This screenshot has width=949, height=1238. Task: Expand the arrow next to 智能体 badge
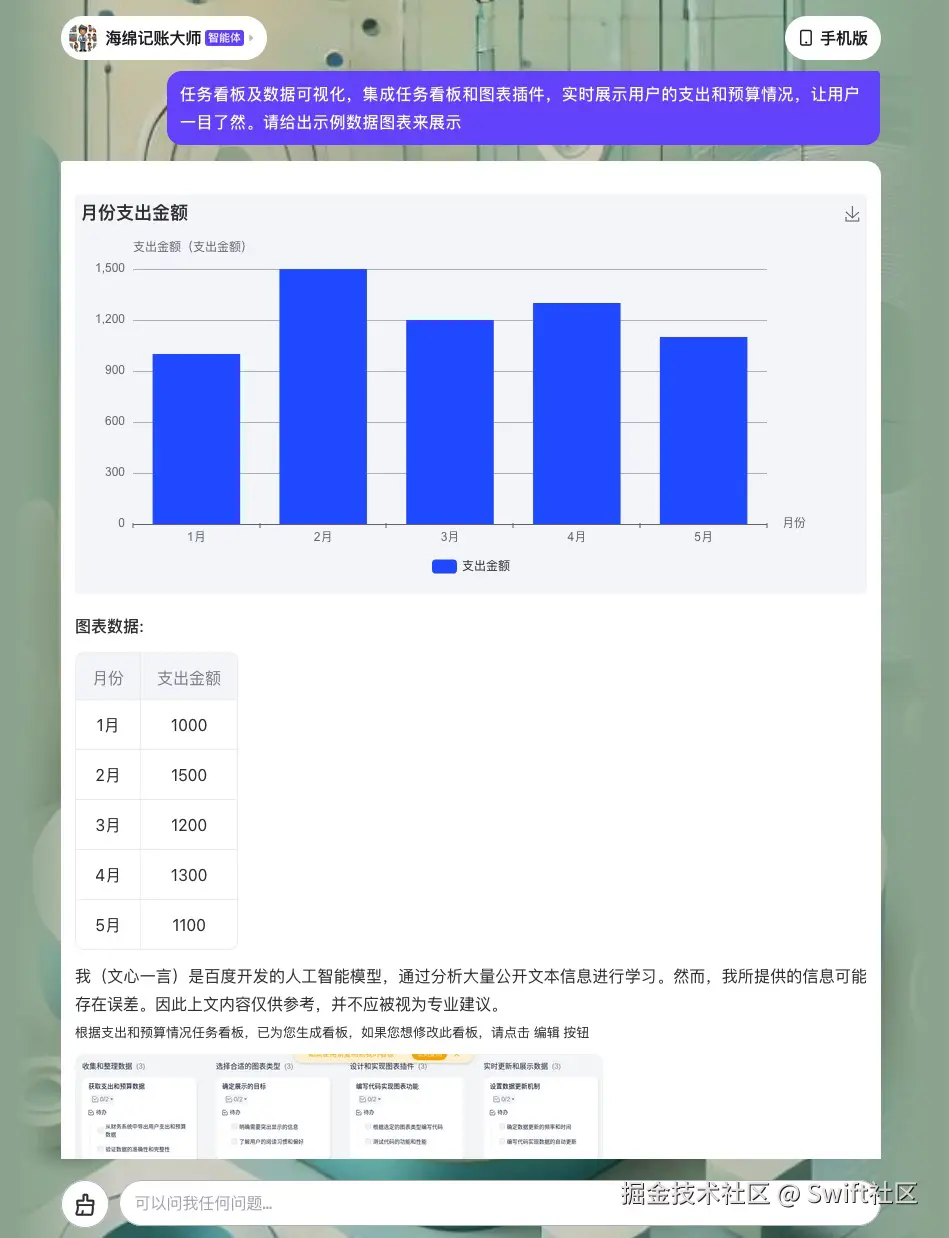tap(251, 39)
